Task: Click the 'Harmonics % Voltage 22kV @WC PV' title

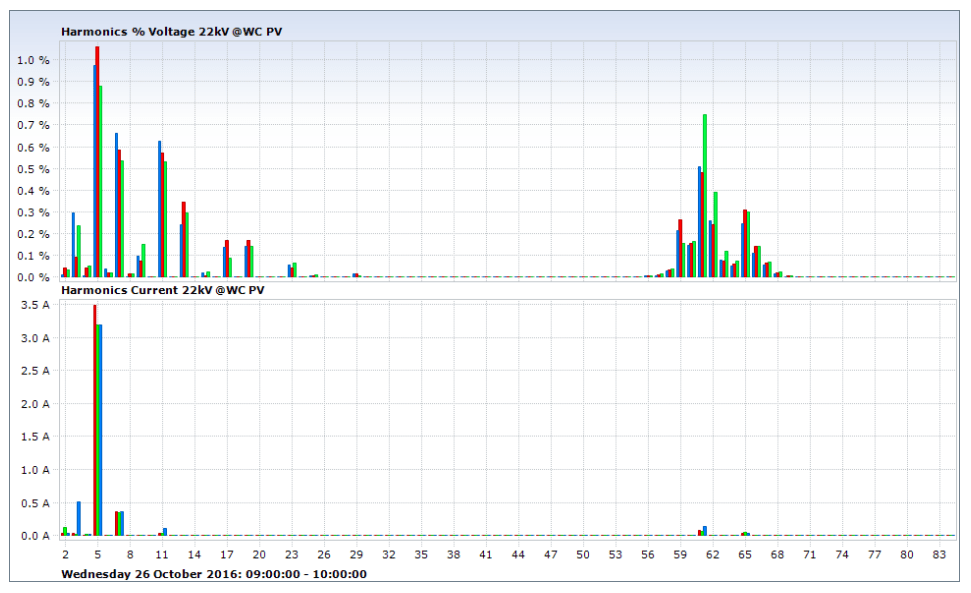Action: tap(171, 32)
